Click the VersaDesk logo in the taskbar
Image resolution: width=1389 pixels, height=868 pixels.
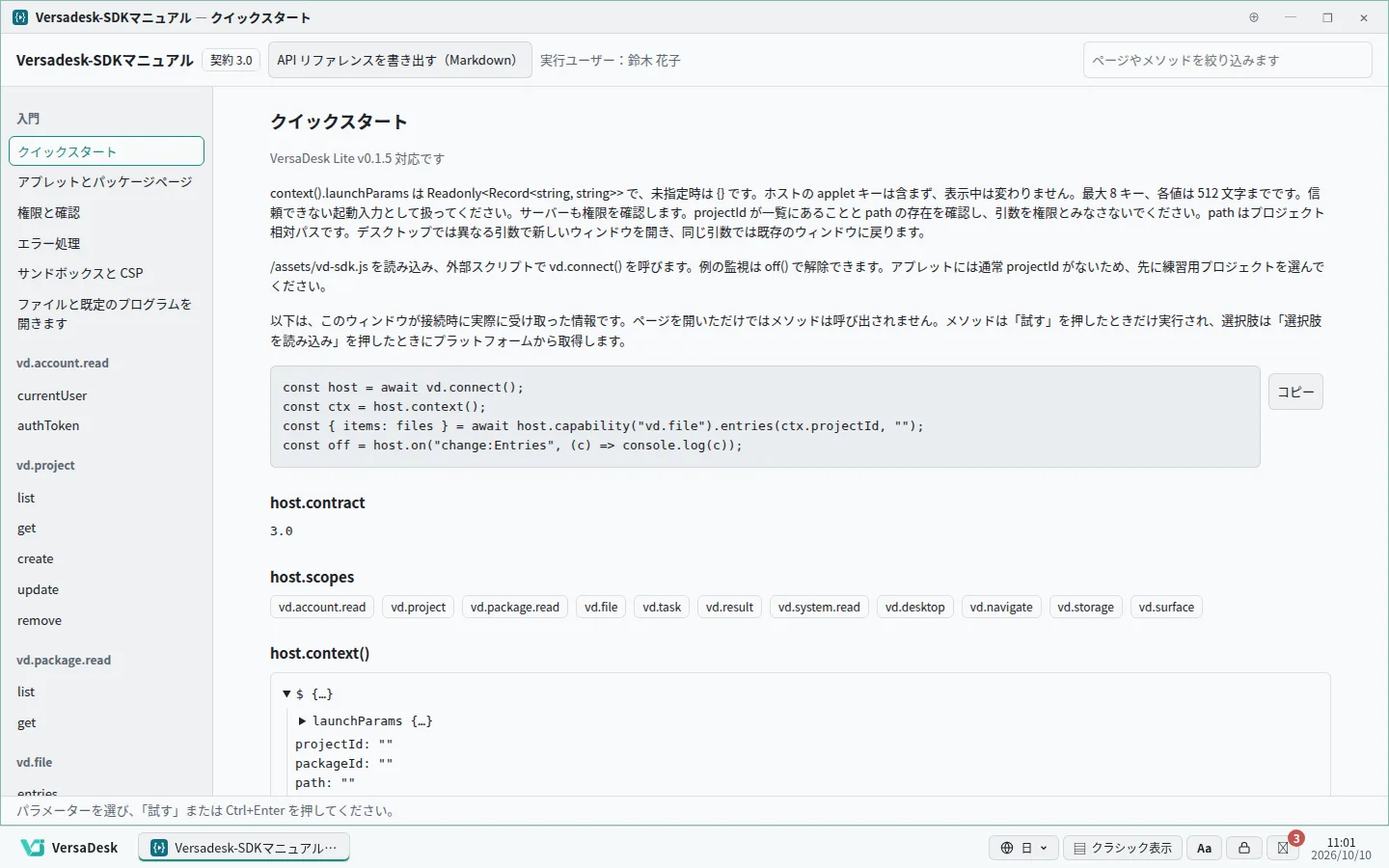69,848
